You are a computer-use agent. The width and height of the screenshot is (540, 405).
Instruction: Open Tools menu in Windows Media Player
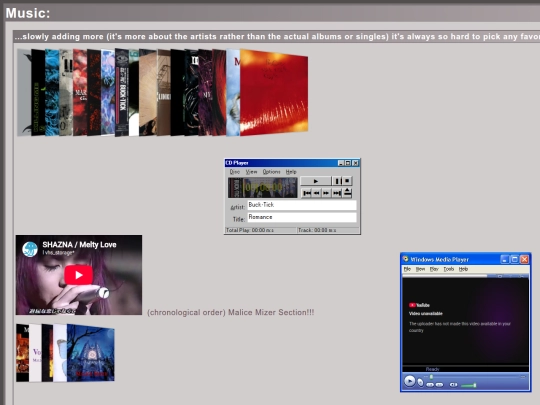(x=448, y=269)
